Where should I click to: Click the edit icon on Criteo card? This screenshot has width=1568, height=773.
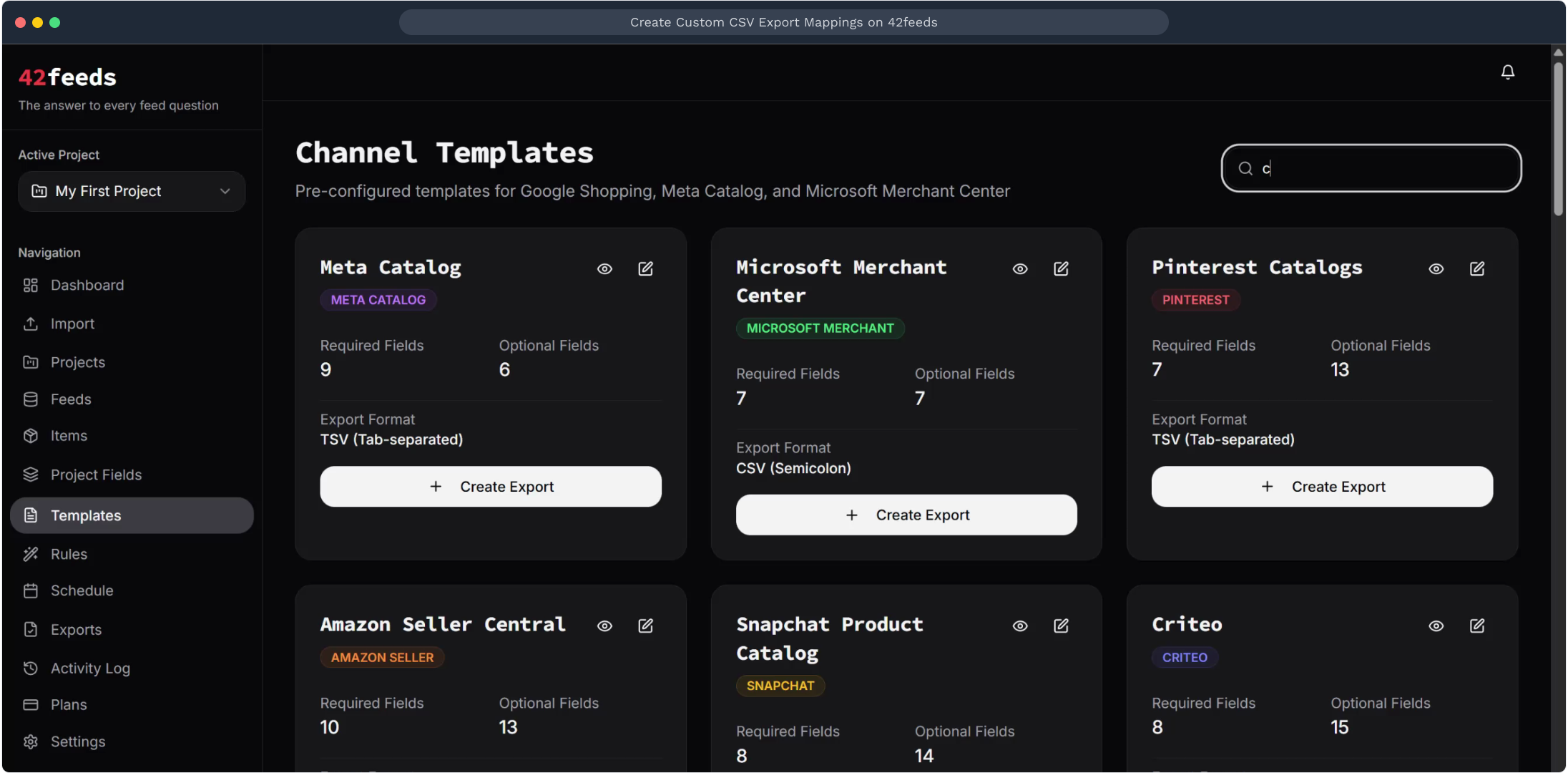tap(1476, 626)
